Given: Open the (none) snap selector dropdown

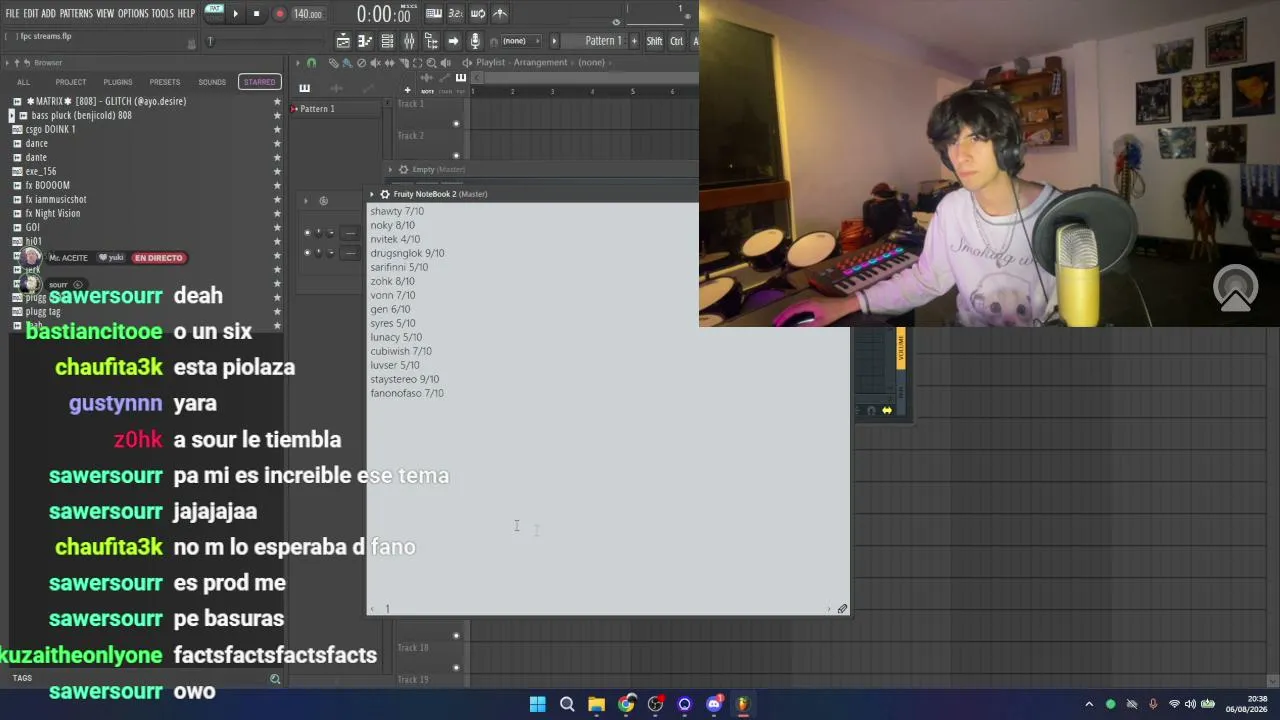Looking at the screenshot, I should [520, 41].
